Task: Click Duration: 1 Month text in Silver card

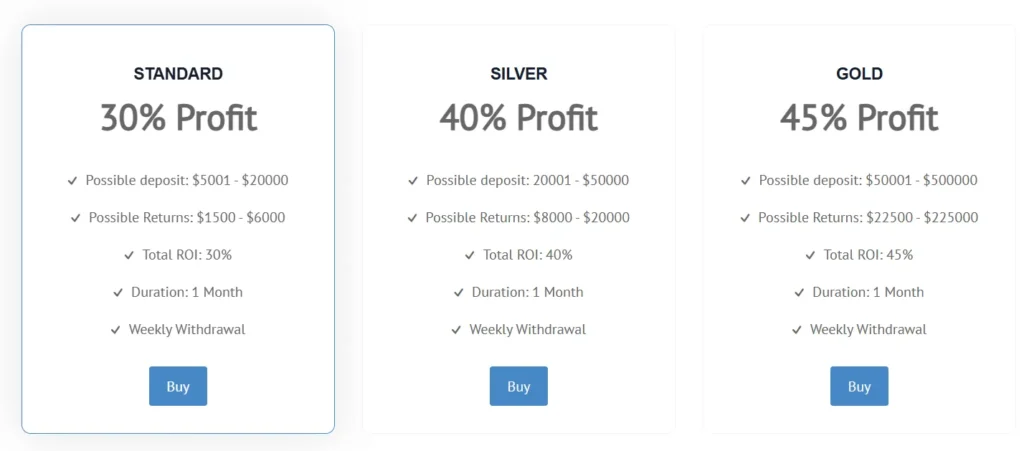Action: point(527,292)
